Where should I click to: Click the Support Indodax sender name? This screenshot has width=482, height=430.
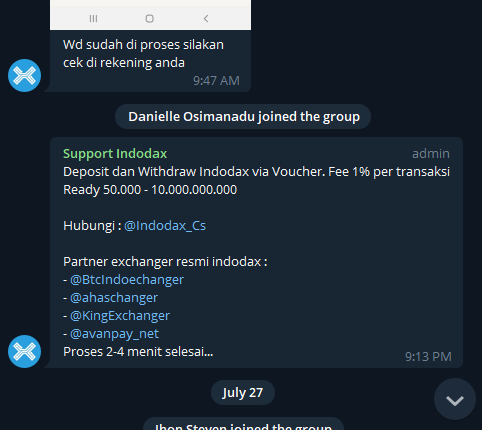point(115,154)
